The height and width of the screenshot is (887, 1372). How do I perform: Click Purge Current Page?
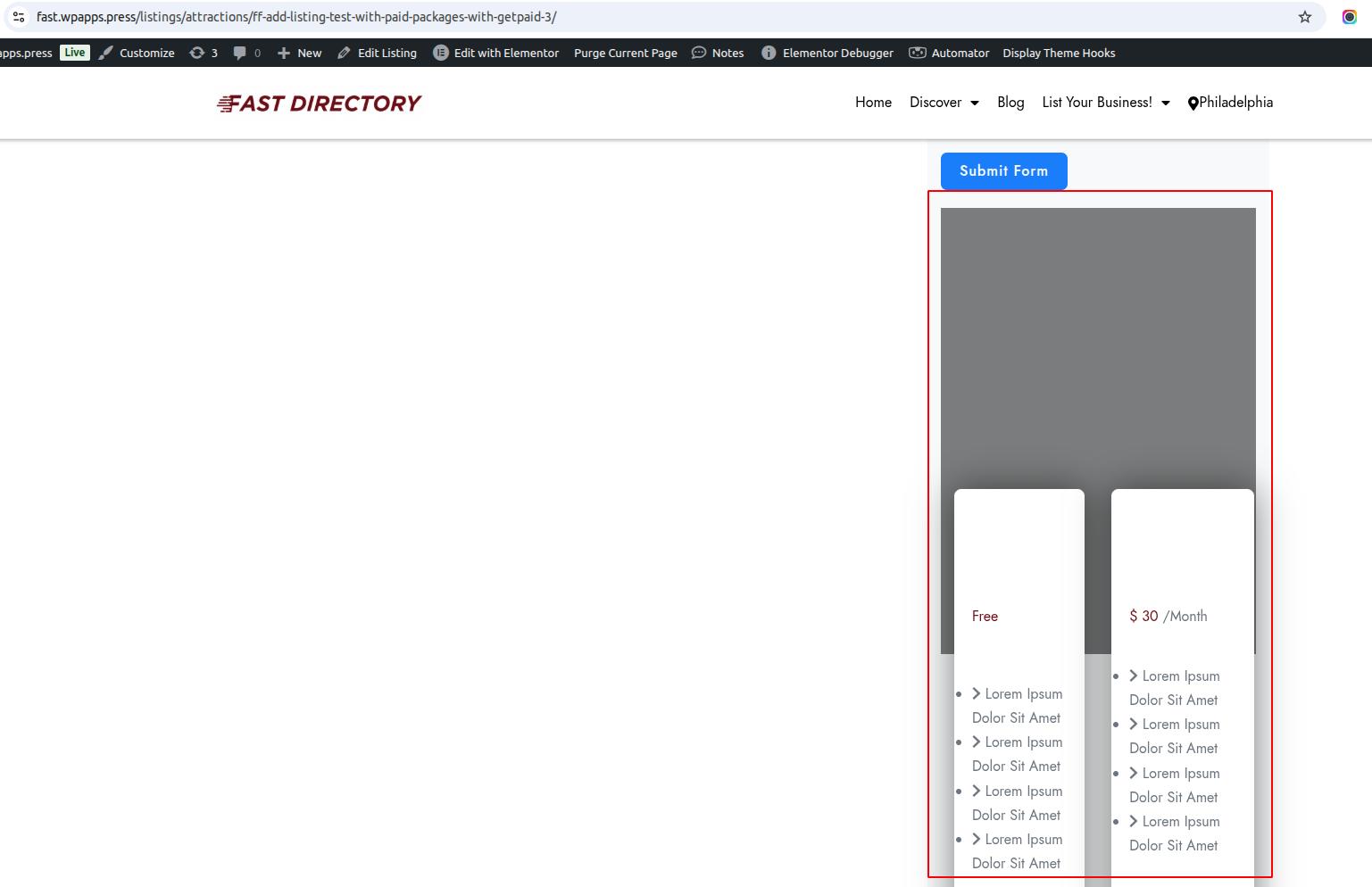click(x=625, y=53)
